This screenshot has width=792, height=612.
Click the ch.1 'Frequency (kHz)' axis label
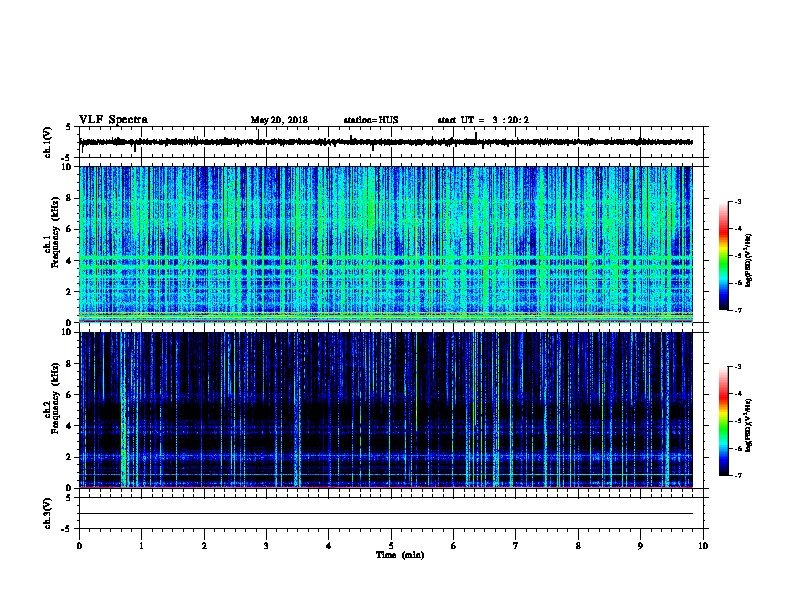(x=55, y=233)
